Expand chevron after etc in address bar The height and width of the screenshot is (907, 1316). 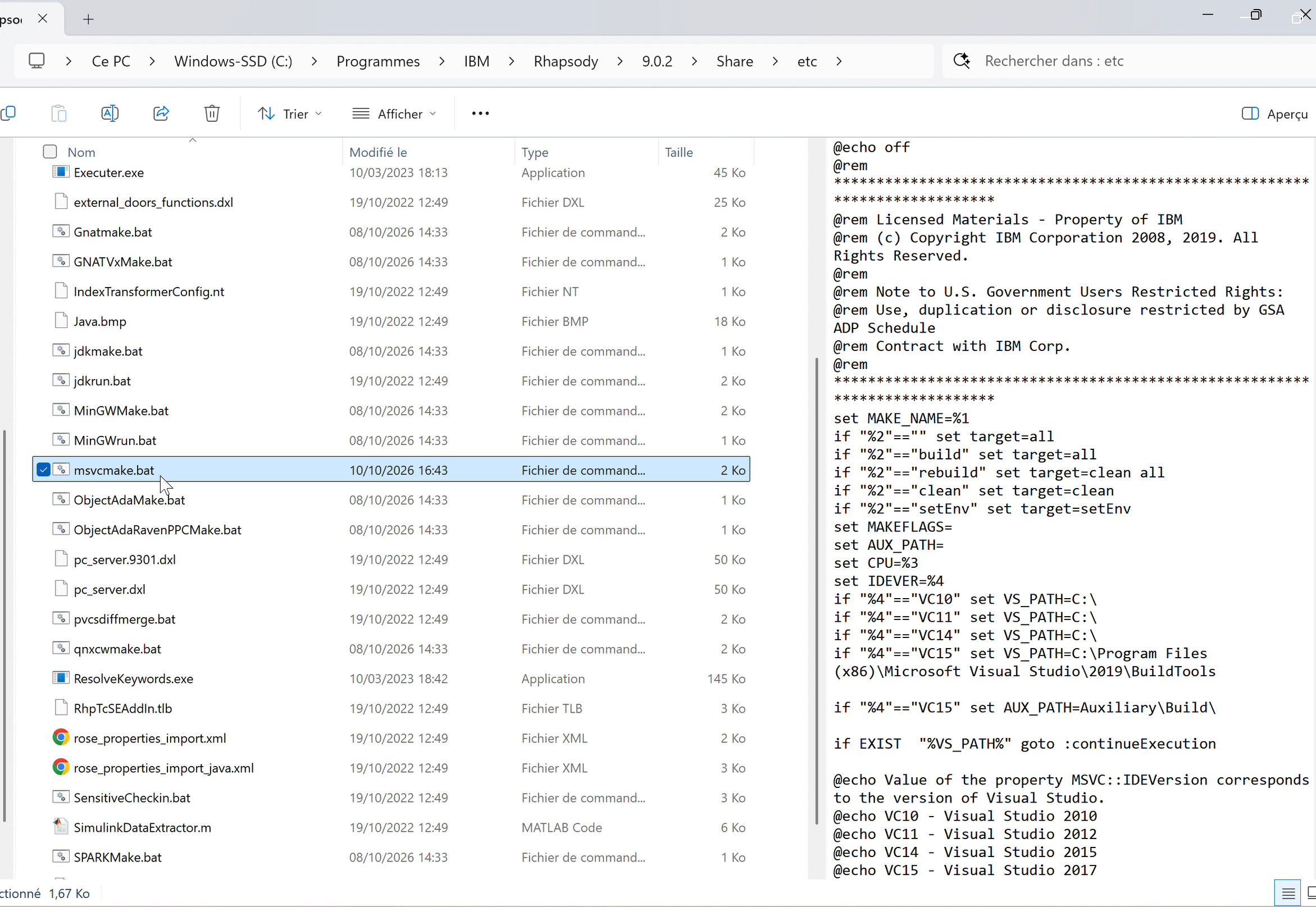pyautogui.click(x=839, y=61)
